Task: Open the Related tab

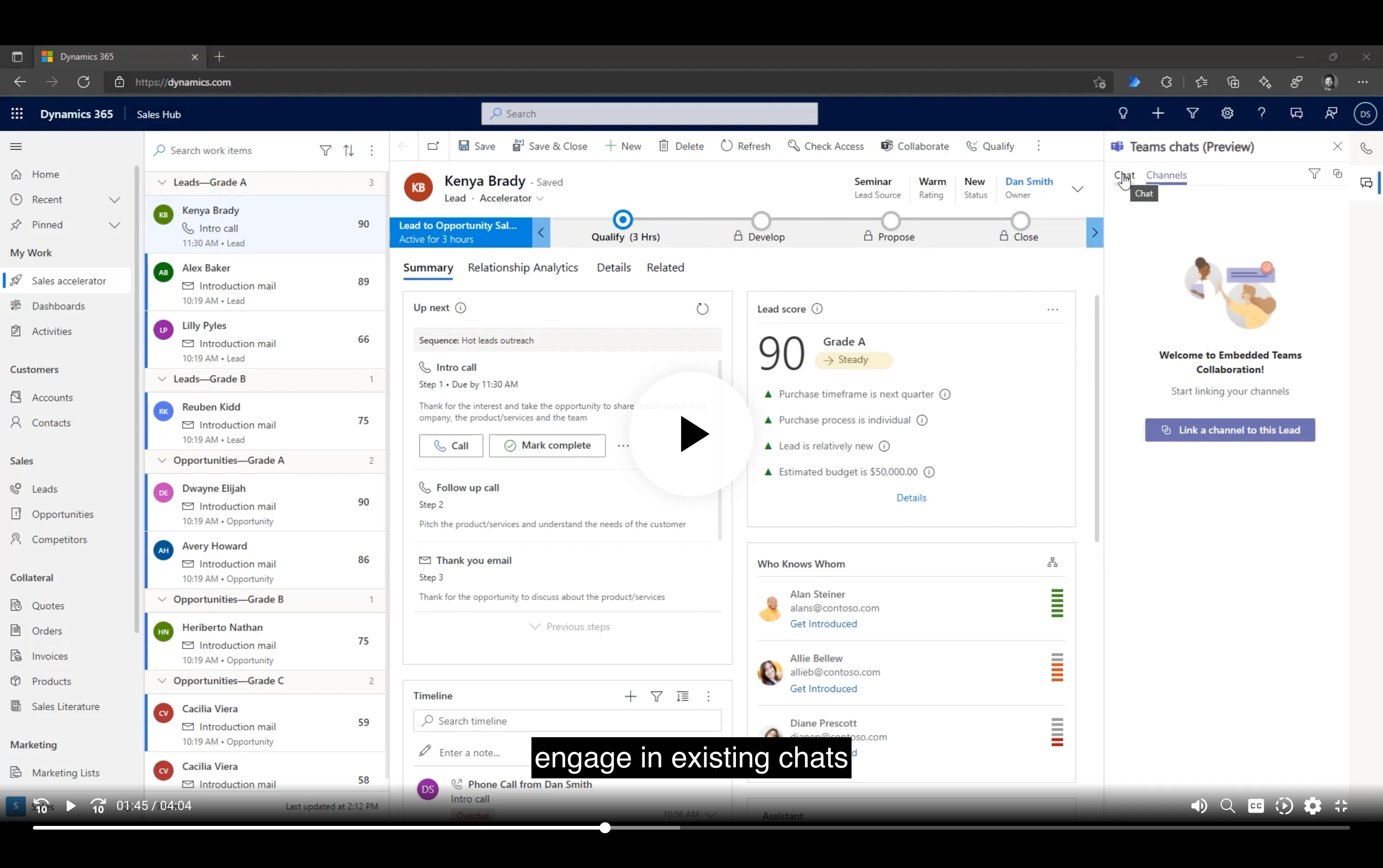Action: tap(665, 268)
